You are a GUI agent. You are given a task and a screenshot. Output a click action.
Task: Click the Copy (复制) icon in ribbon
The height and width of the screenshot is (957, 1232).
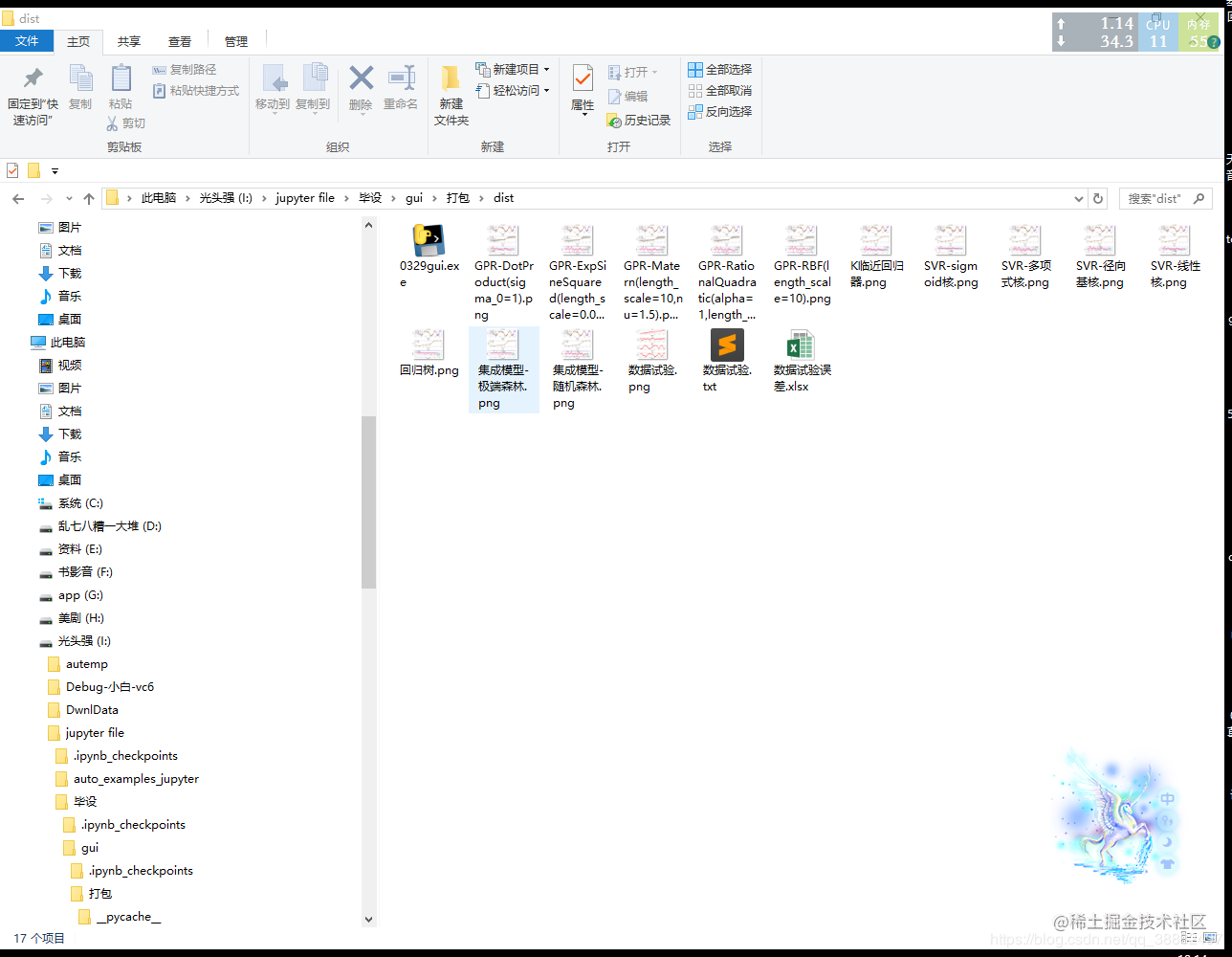(80, 80)
